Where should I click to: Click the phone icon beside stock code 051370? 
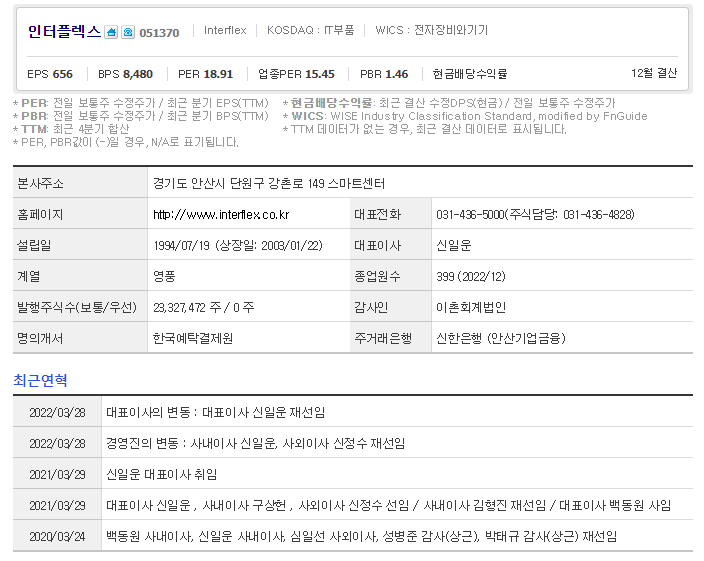point(128,32)
